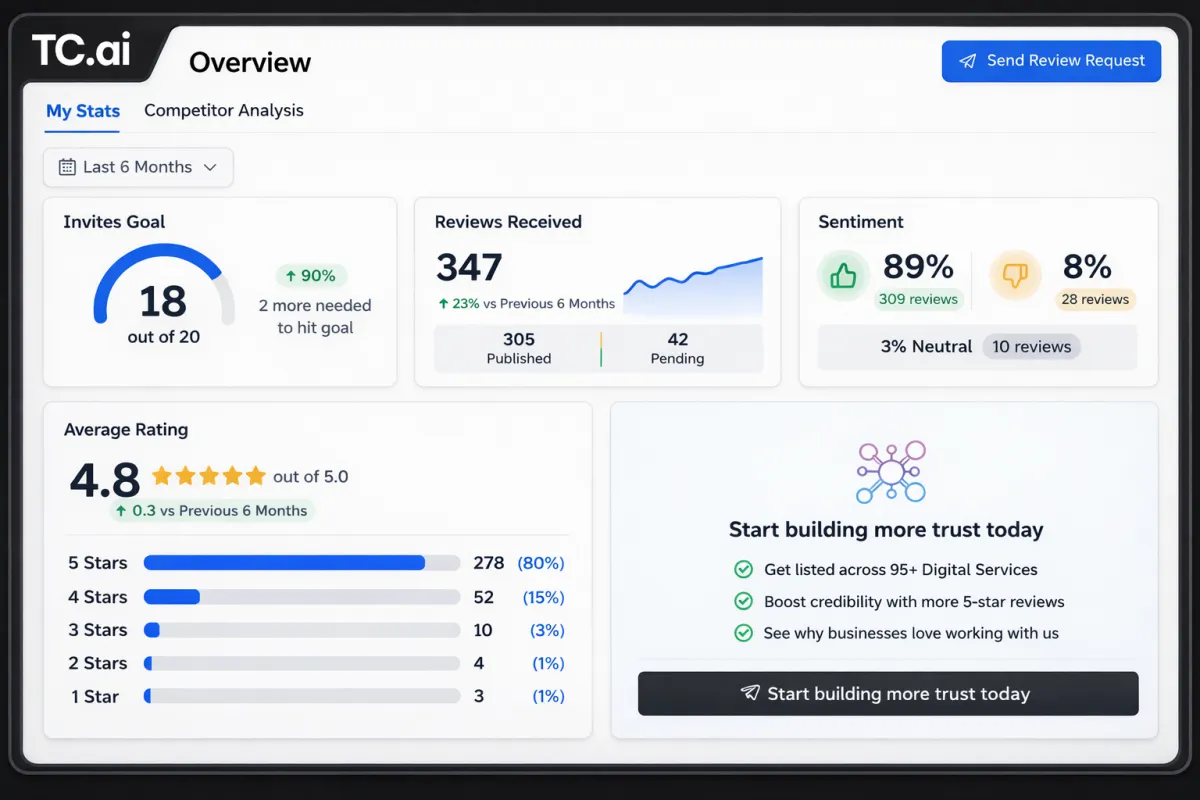Click the upward trend arrow under Reviews Received
This screenshot has width=1200, height=800.
tap(443, 303)
